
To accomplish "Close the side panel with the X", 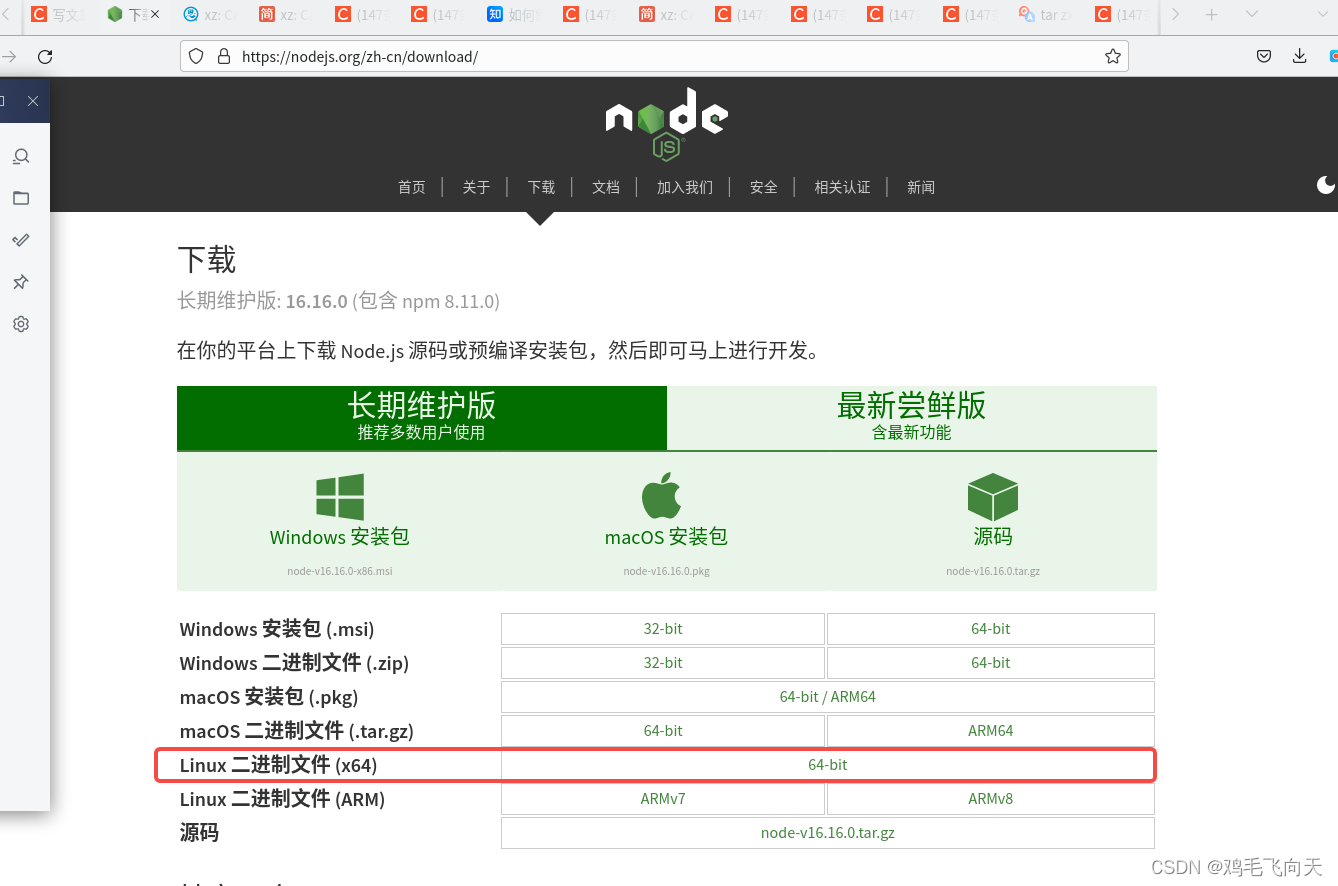I will coord(33,101).
